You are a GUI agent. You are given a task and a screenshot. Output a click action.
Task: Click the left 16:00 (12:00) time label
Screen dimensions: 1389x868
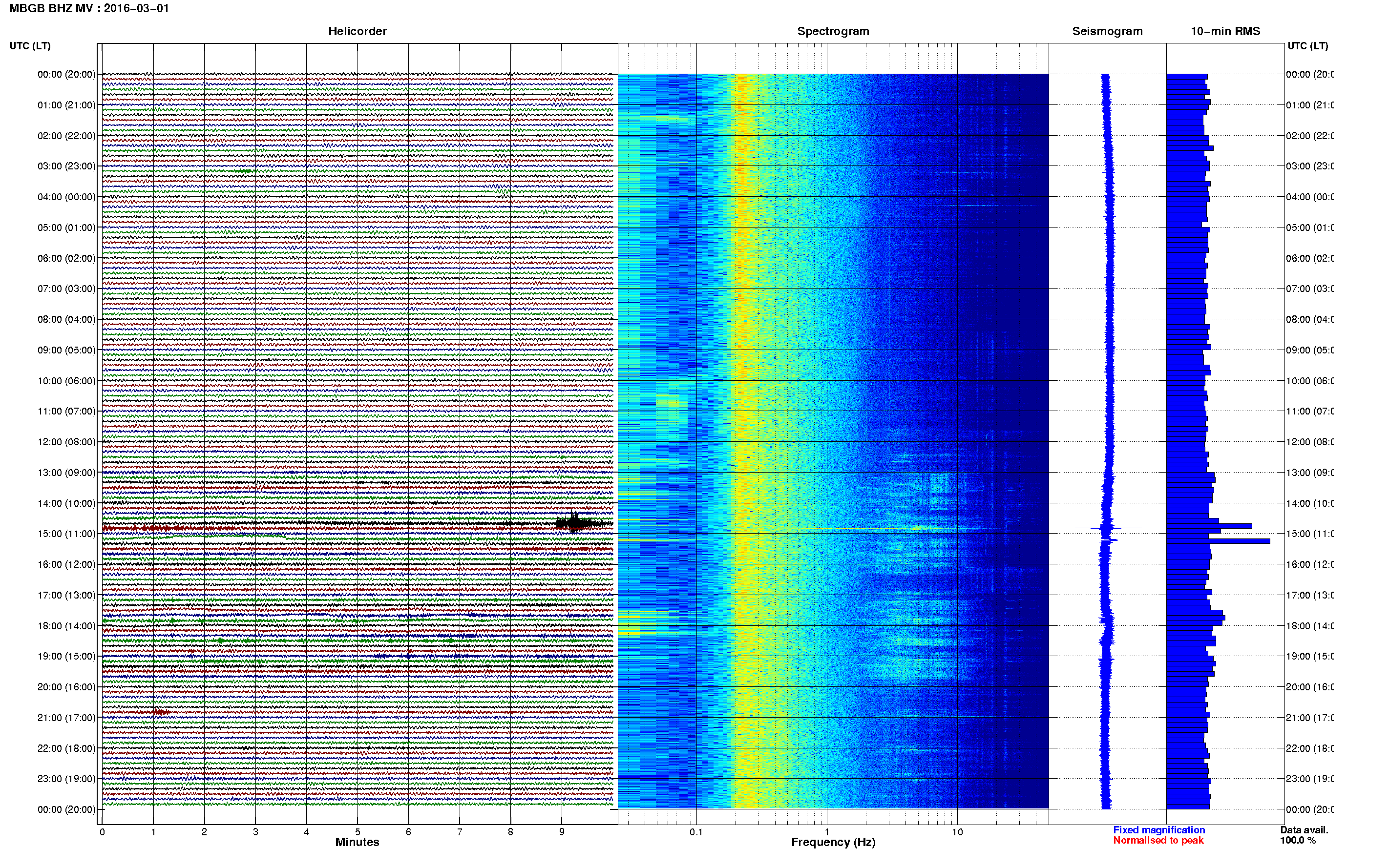(66, 564)
